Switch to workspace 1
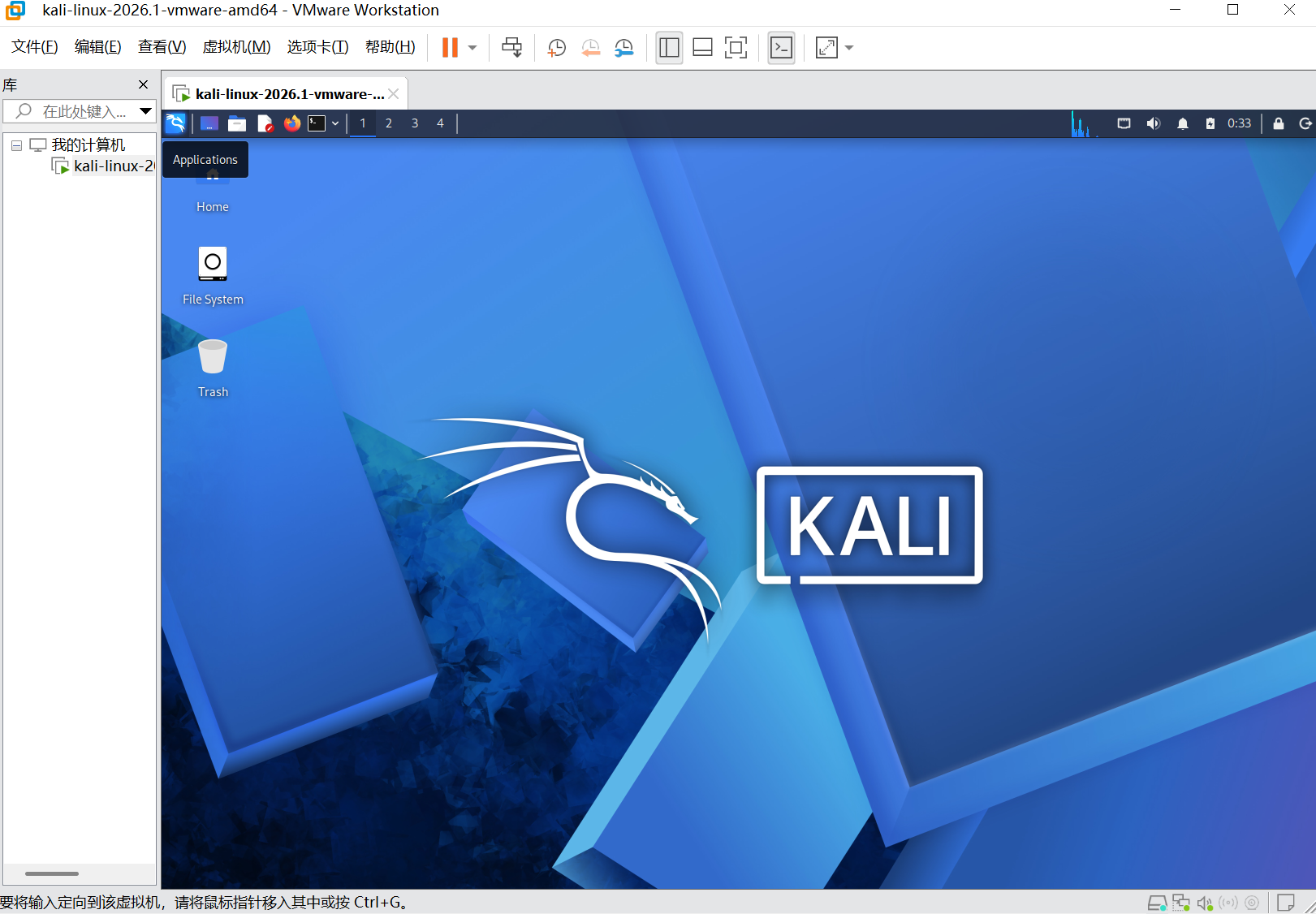1316x914 pixels. tap(363, 123)
